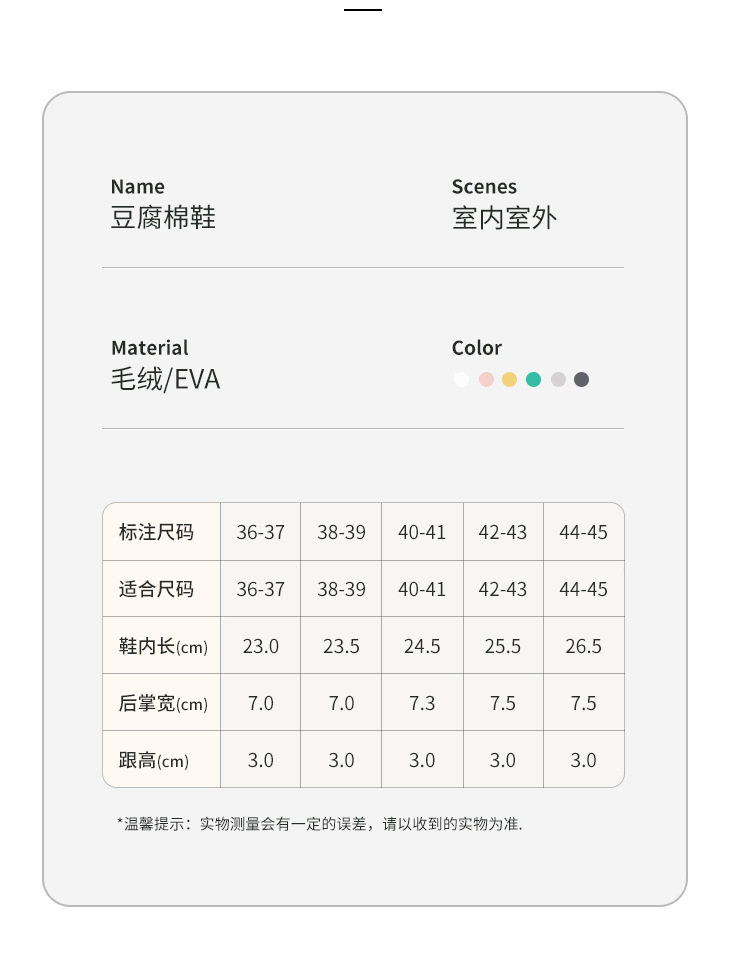
Task: Click the 24.5 inner length value
Action: tap(422, 646)
